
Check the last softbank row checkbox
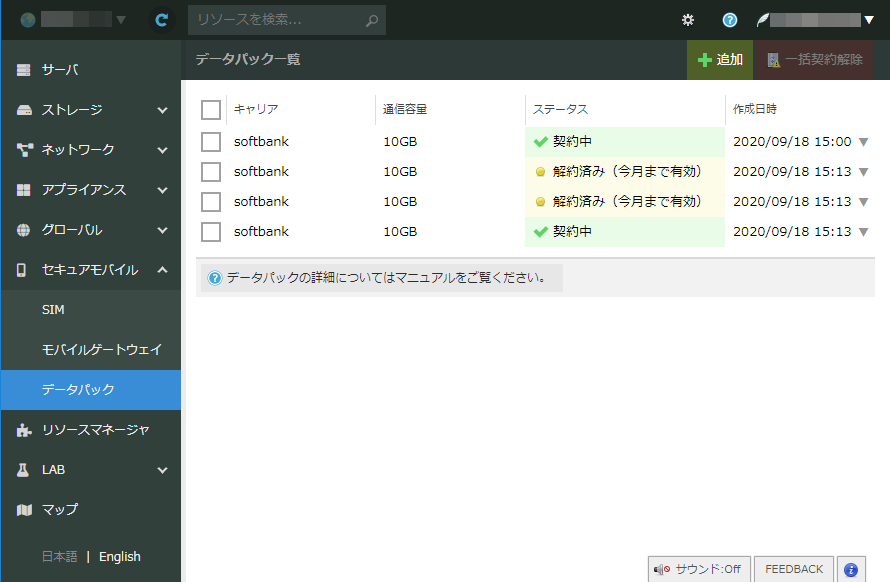click(x=211, y=232)
